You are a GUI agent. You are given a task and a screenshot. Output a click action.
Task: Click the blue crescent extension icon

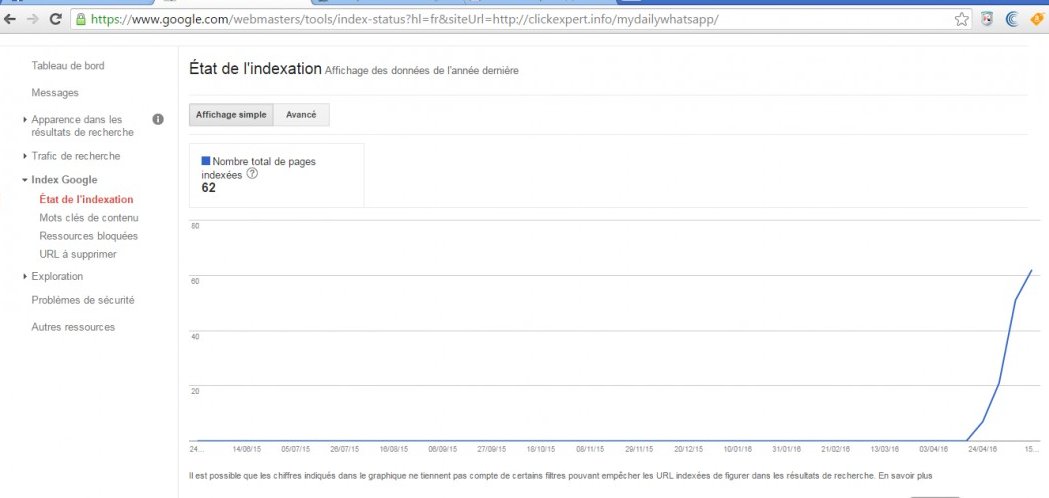pos(1012,19)
